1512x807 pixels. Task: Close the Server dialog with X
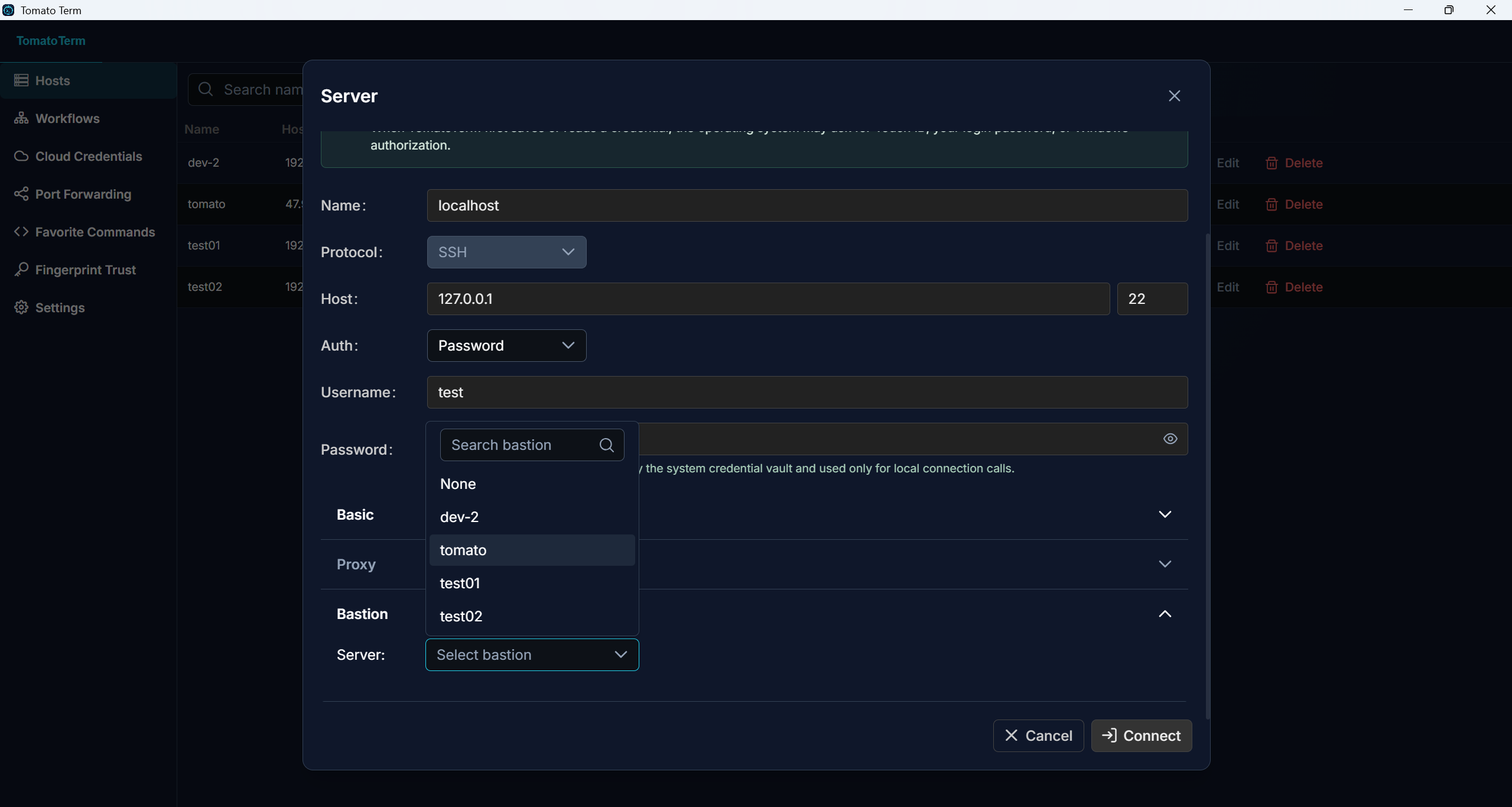coord(1174,96)
